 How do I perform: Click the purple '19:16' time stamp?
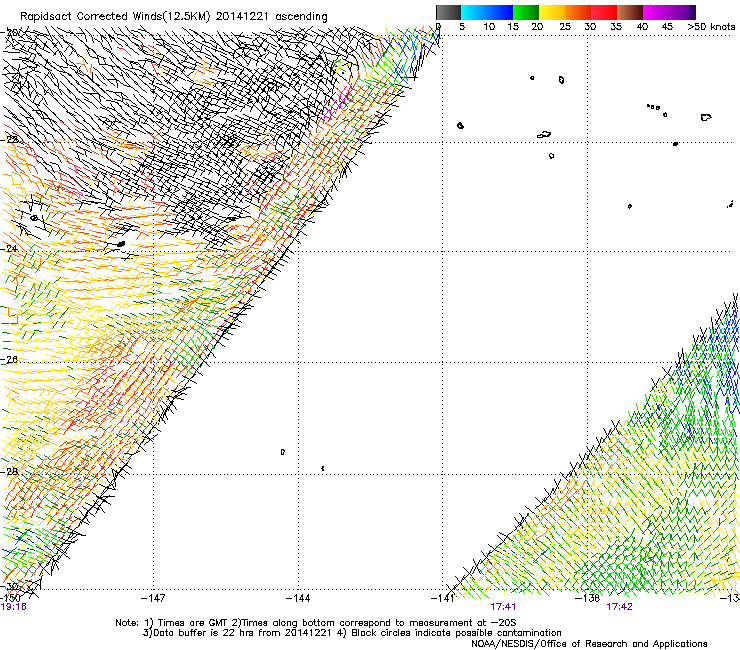point(13,607)
